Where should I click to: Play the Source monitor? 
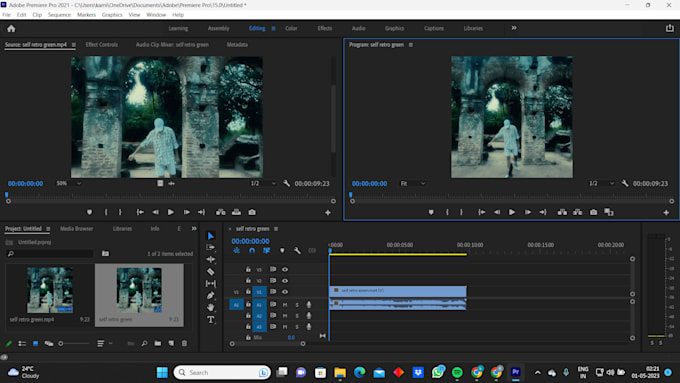pos(171,212)
